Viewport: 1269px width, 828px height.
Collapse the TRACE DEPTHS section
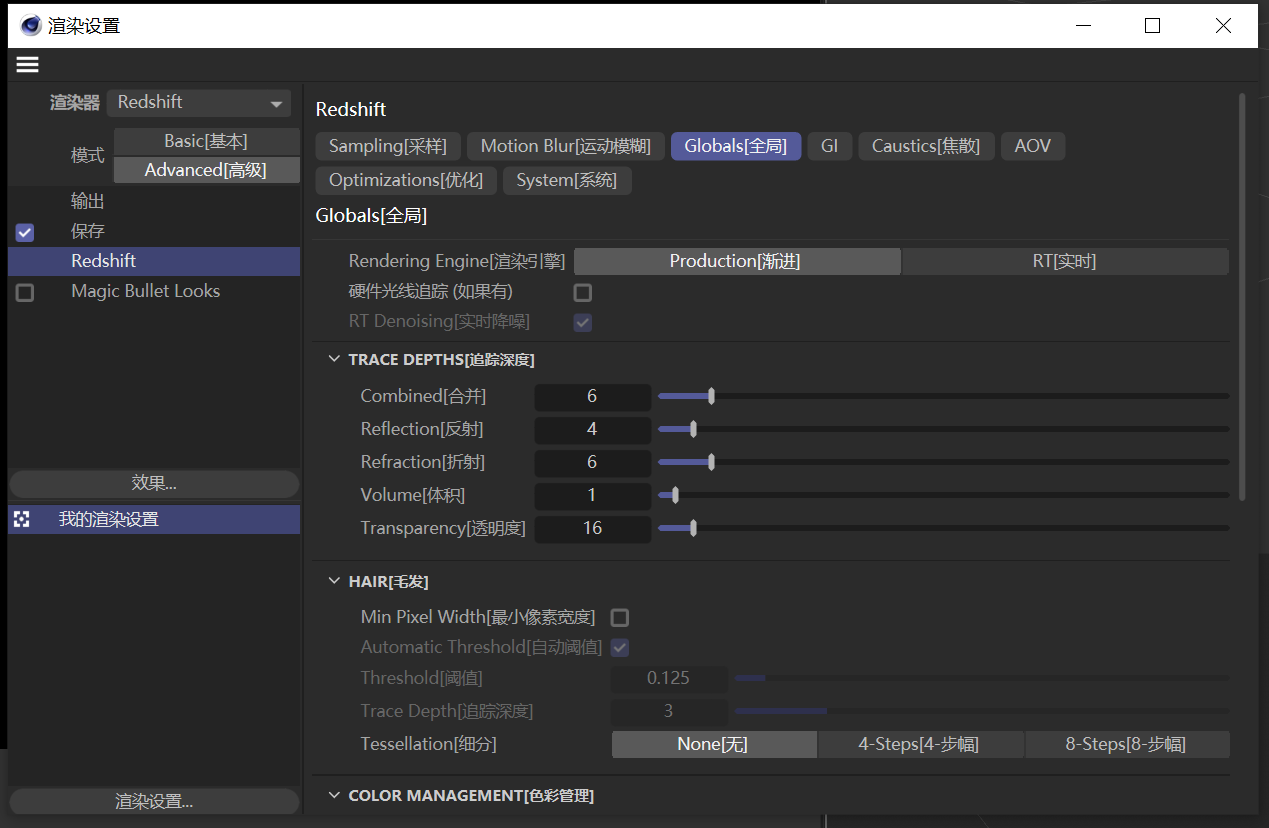point(334,359)
